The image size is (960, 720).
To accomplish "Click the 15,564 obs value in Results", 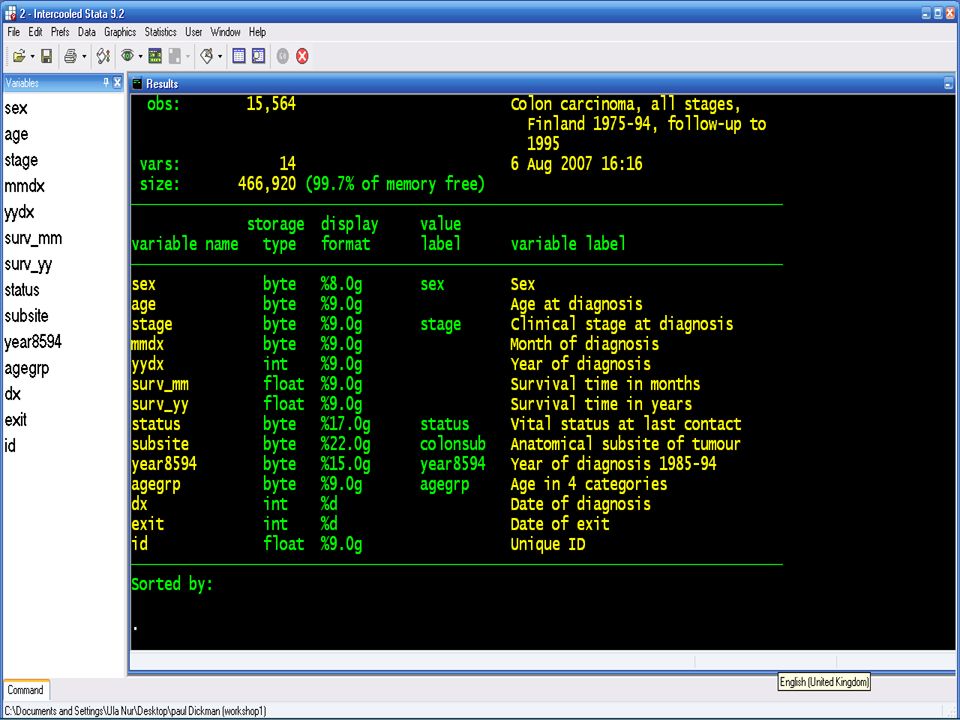I will (x=271, y=104).
